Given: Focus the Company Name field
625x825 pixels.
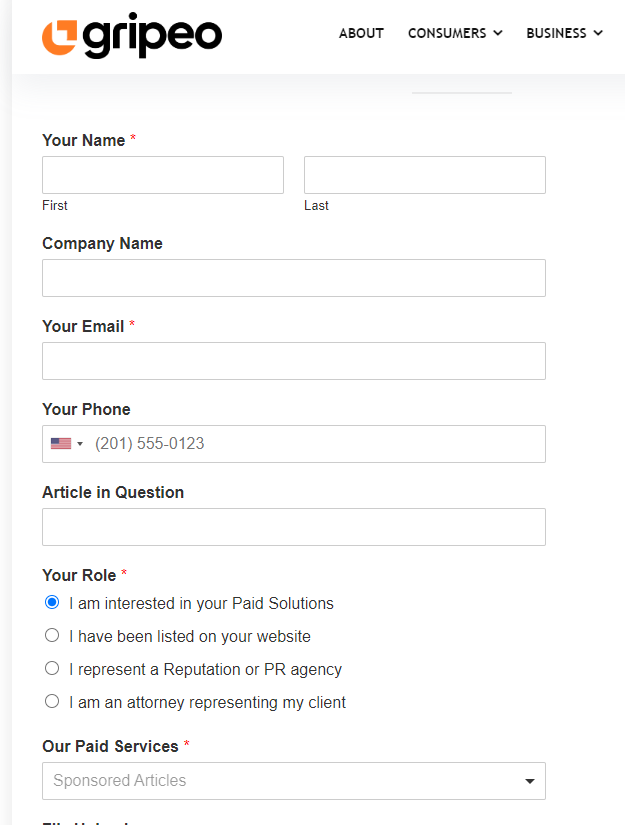Looking at the screenshot, I should coord(294,278).
